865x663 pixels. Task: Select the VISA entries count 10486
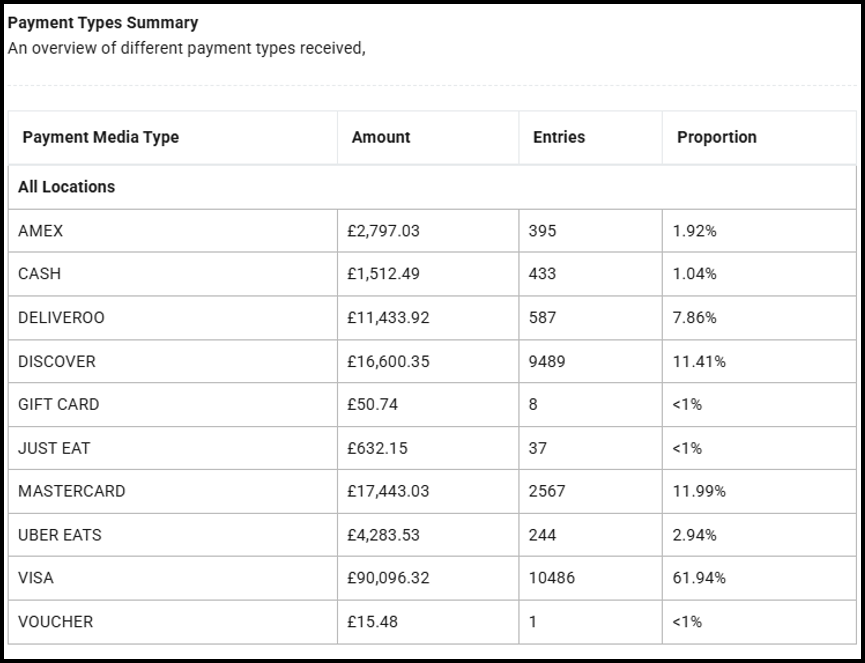[x=552, y=578]
